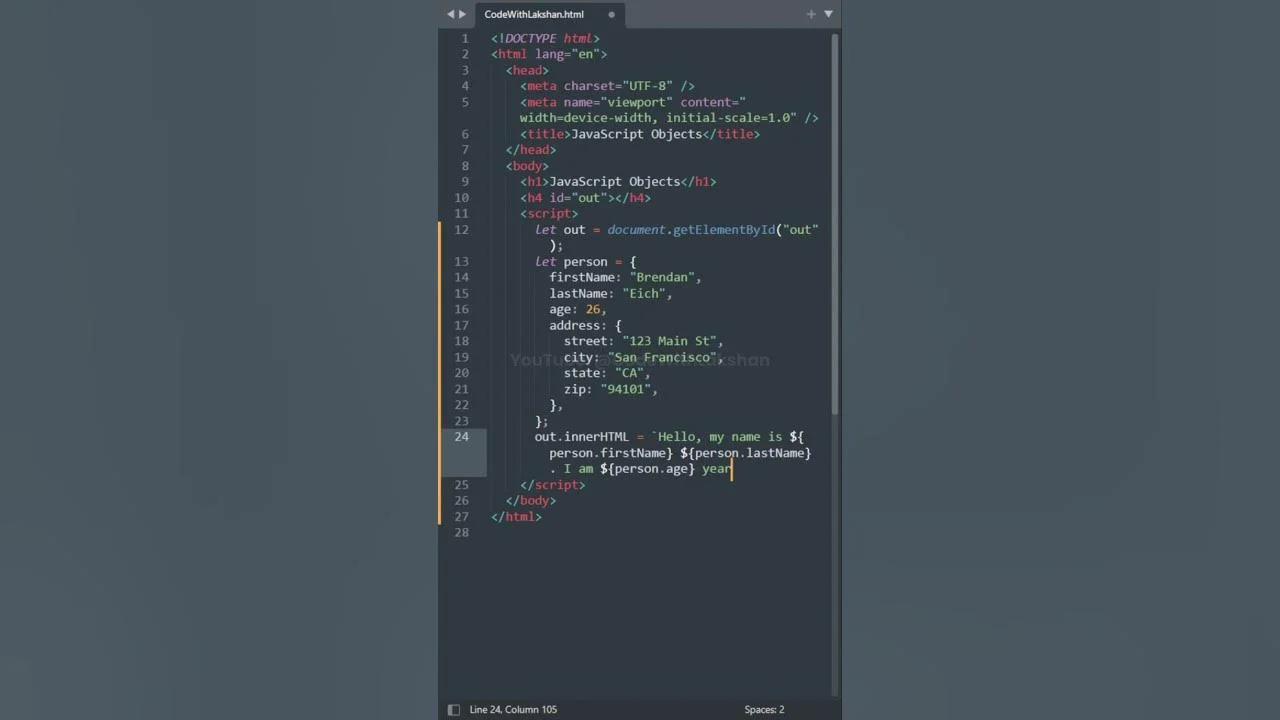The height and width of the screenshot is (720, 1280).
Task: Click line number 28 in the gutter
Action: click(x=461, y=533)
